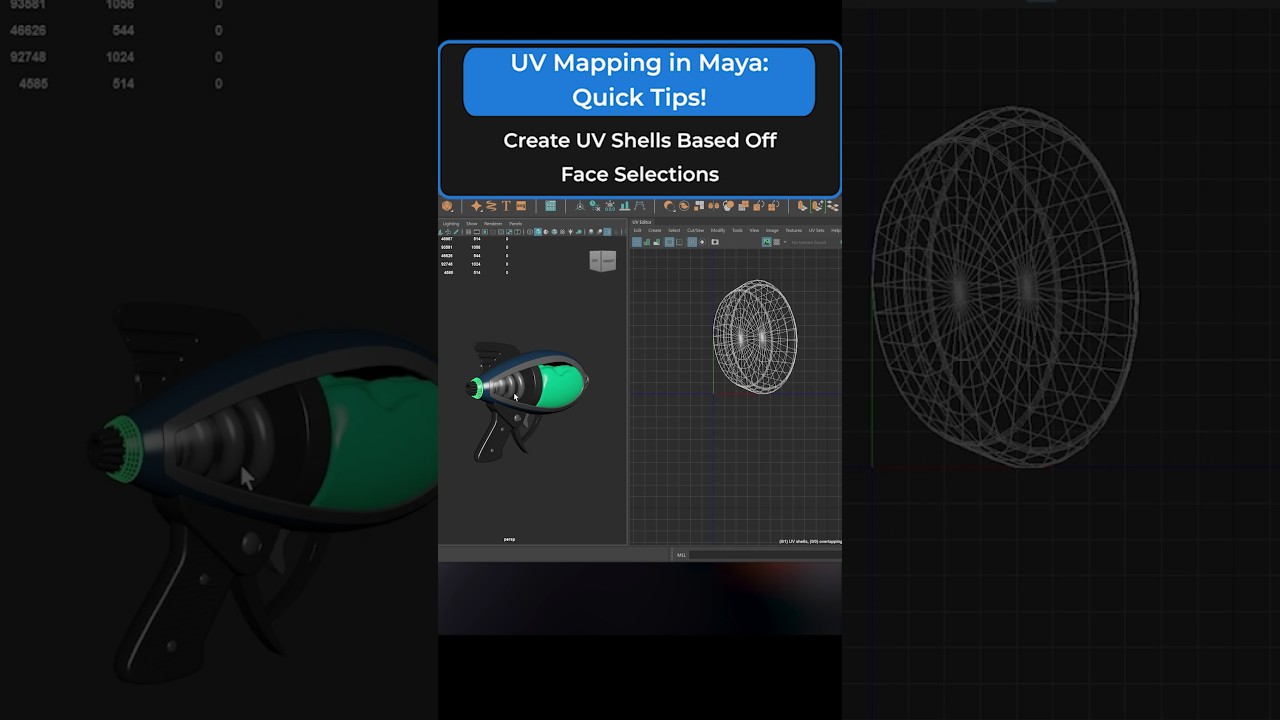Viewport: 1280px width, 720px height.
Task: Open the UV Editor Textures menu
Action: click(x=793, y=230)
